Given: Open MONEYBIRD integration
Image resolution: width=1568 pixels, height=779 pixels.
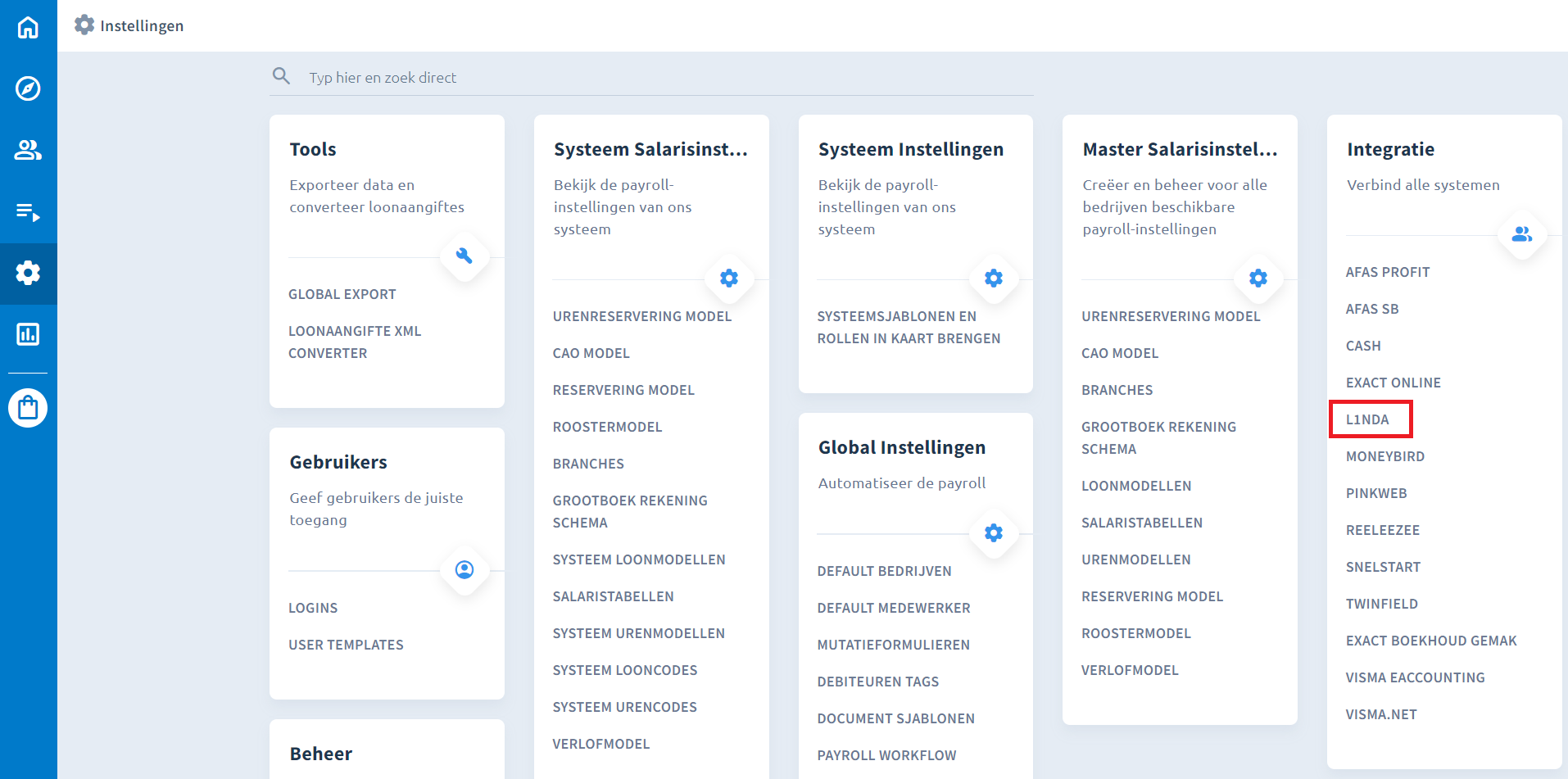Looking at the screenshot, I should point(1385,456).
